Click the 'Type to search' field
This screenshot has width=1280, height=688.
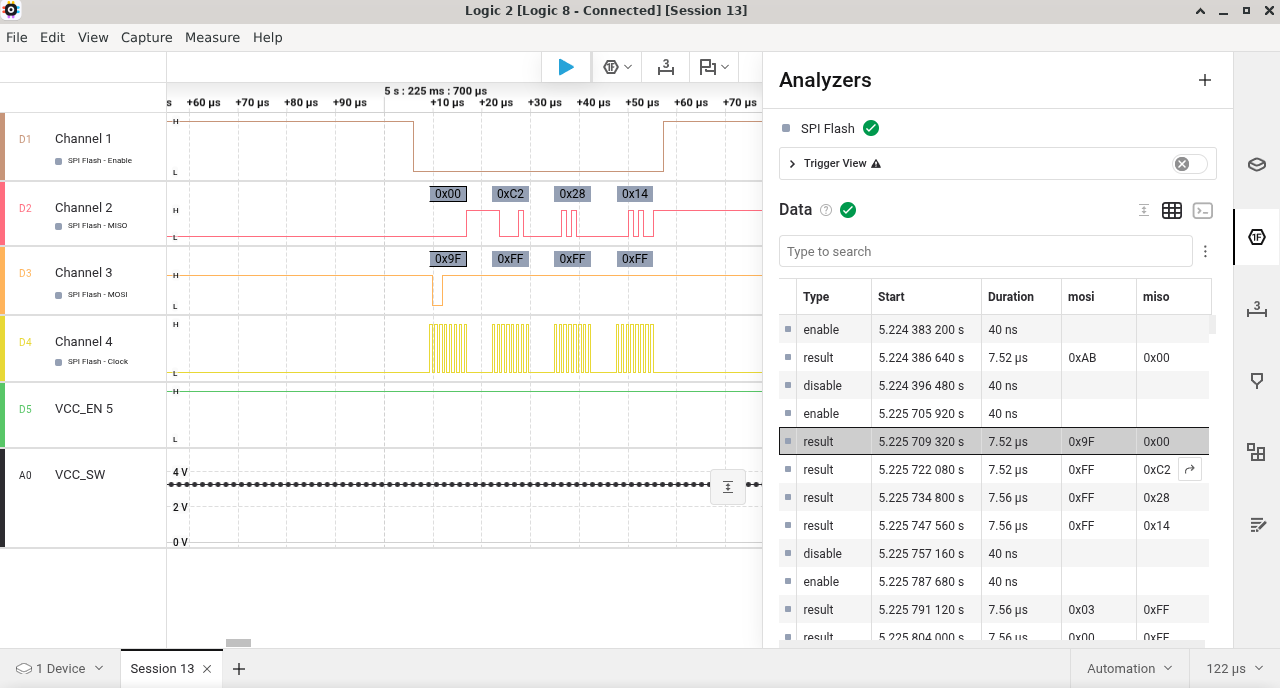[x=985, y=251]
